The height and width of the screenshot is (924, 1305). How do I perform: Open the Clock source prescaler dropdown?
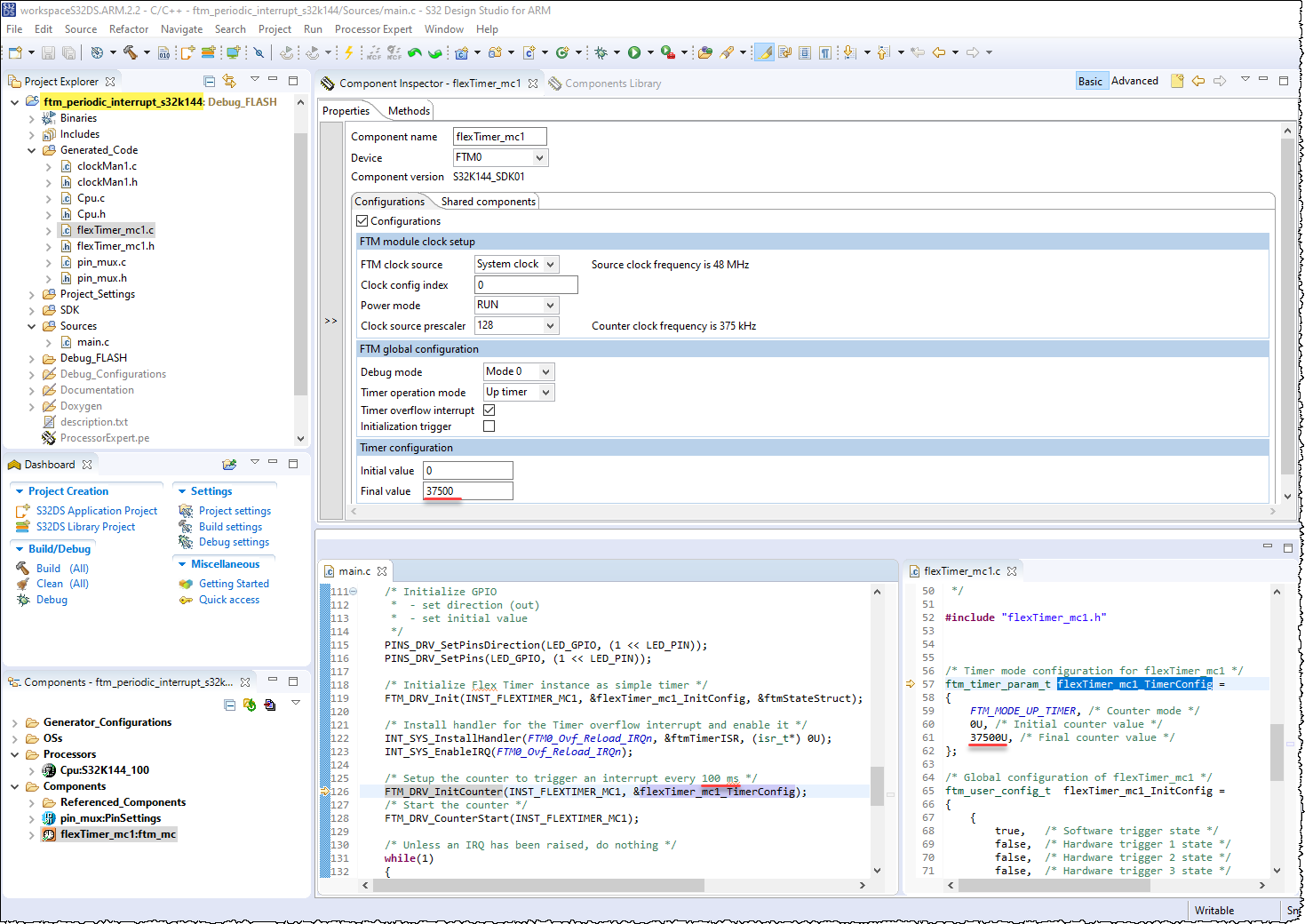click(x=550, y=326)
